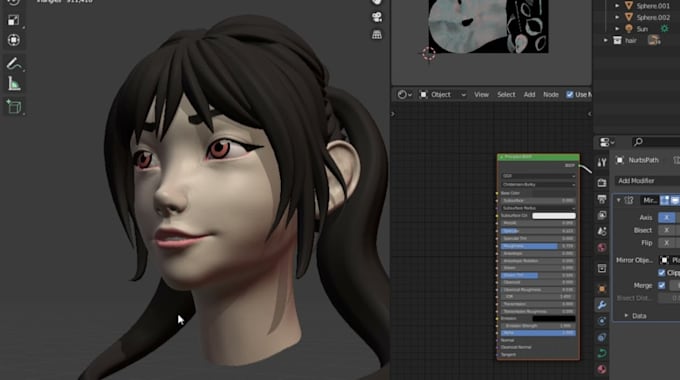Open the Output properties tab

[x=602, y=199]
